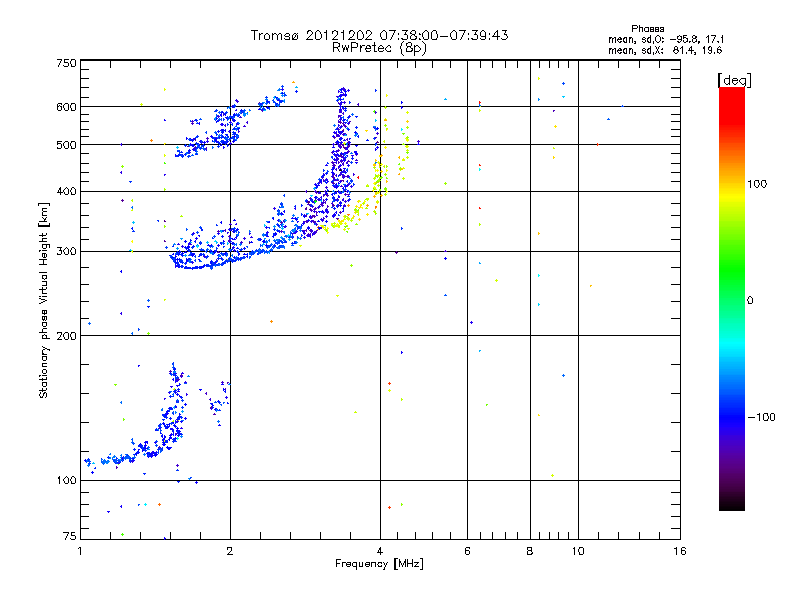This screenshot has width=800, height=600.
Task: Click the x-axis '8' tick label
Action: 530,551
